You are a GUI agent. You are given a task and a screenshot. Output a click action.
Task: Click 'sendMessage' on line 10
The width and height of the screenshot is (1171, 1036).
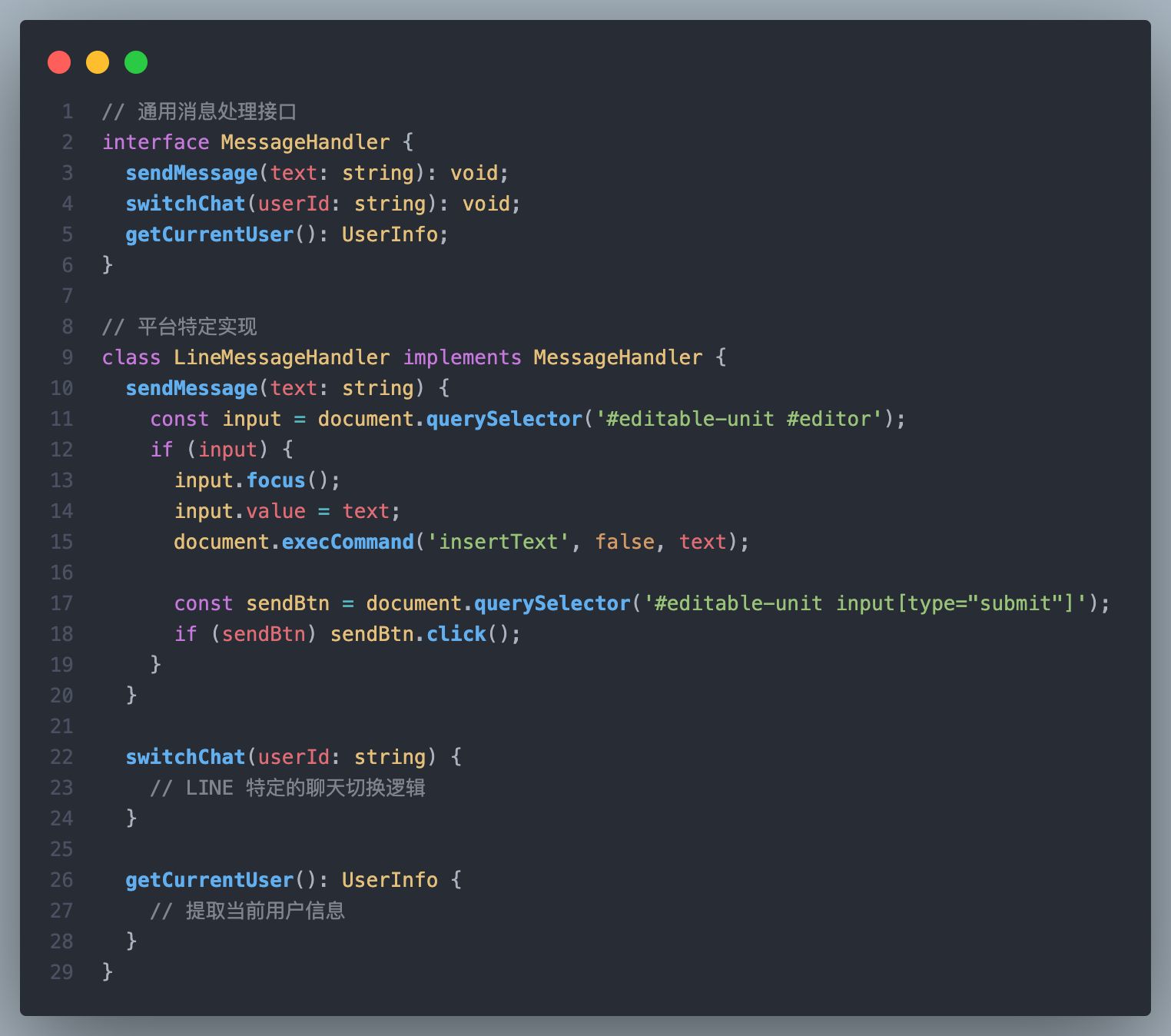click(x=192, y=388)
